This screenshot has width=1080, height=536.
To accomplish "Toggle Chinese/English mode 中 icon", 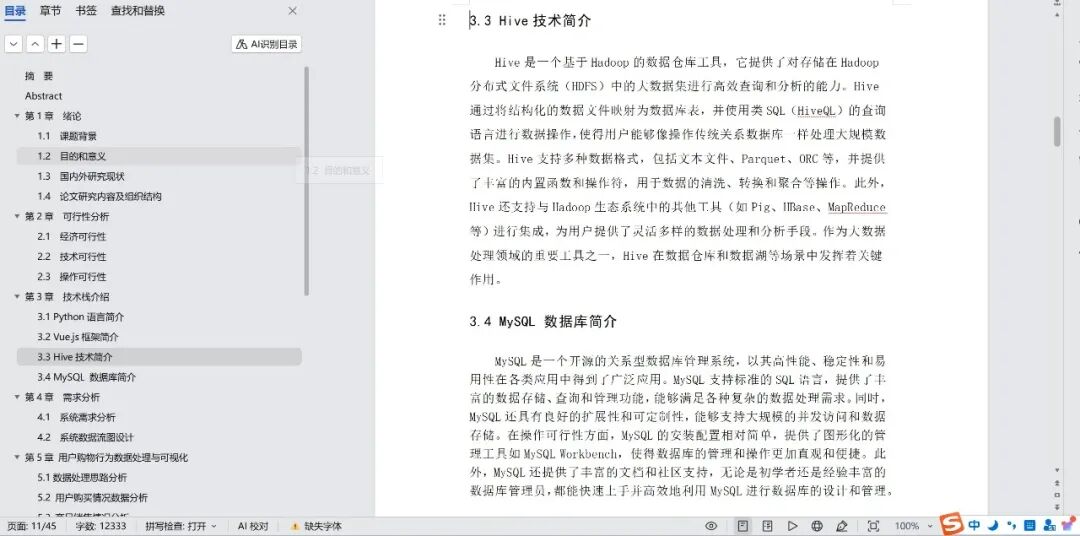I will pos(974,526).
